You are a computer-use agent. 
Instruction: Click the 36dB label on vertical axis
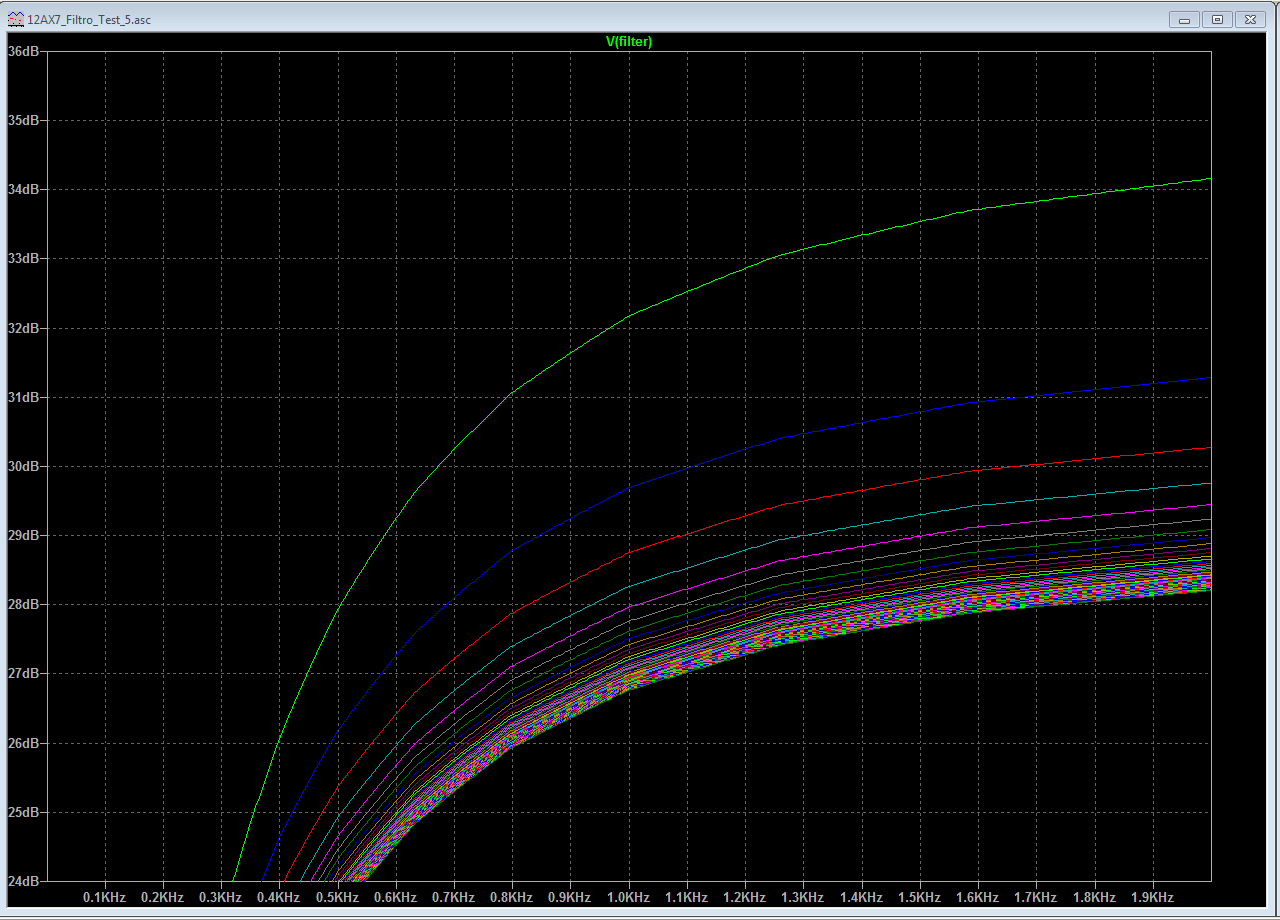[x=23, y=51]
